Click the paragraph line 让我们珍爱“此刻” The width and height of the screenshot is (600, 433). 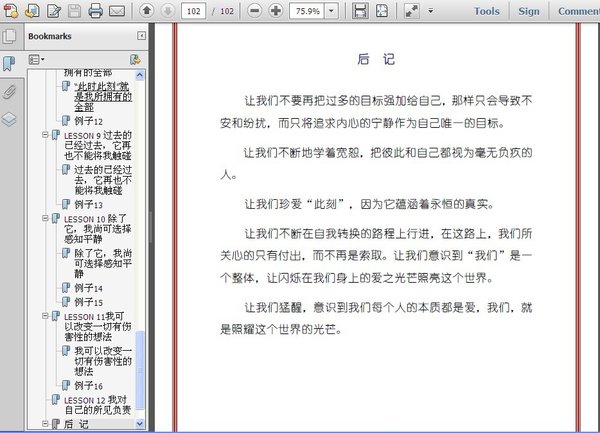(369, 204)
